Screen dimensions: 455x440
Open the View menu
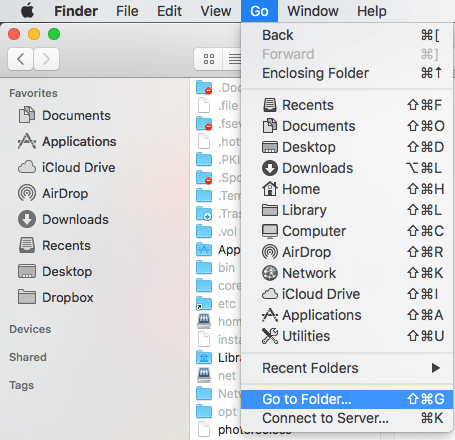[216, 11]
